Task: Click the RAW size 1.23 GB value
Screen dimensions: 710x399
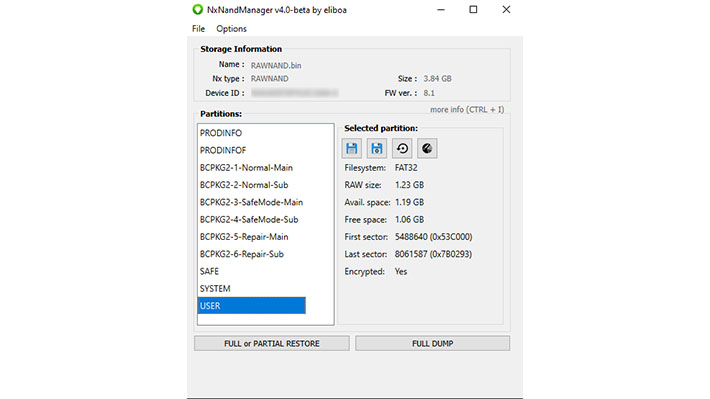Action: [x=409, y=185]
